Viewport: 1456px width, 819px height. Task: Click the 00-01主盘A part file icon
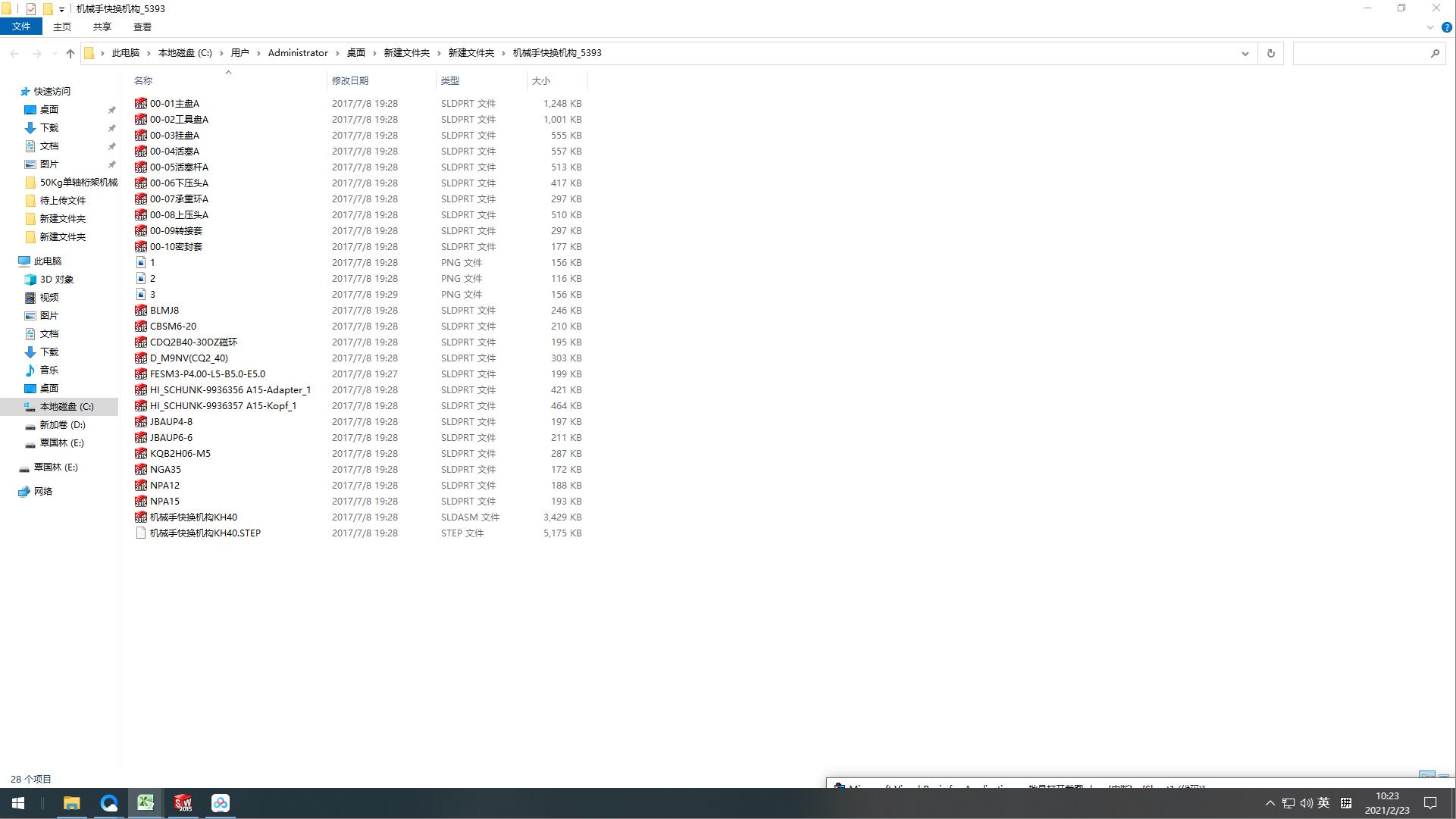tap(141, 104)
